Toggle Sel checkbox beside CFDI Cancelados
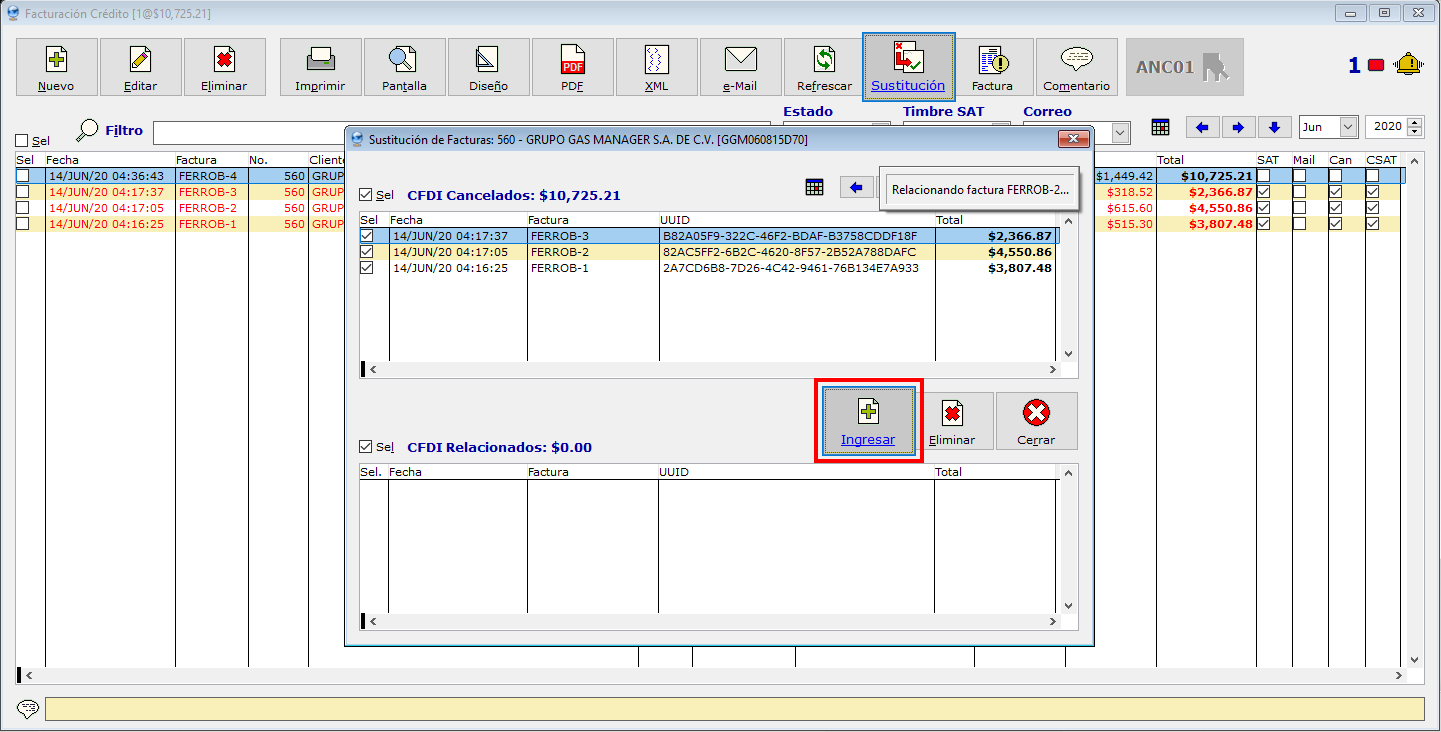 367,195
